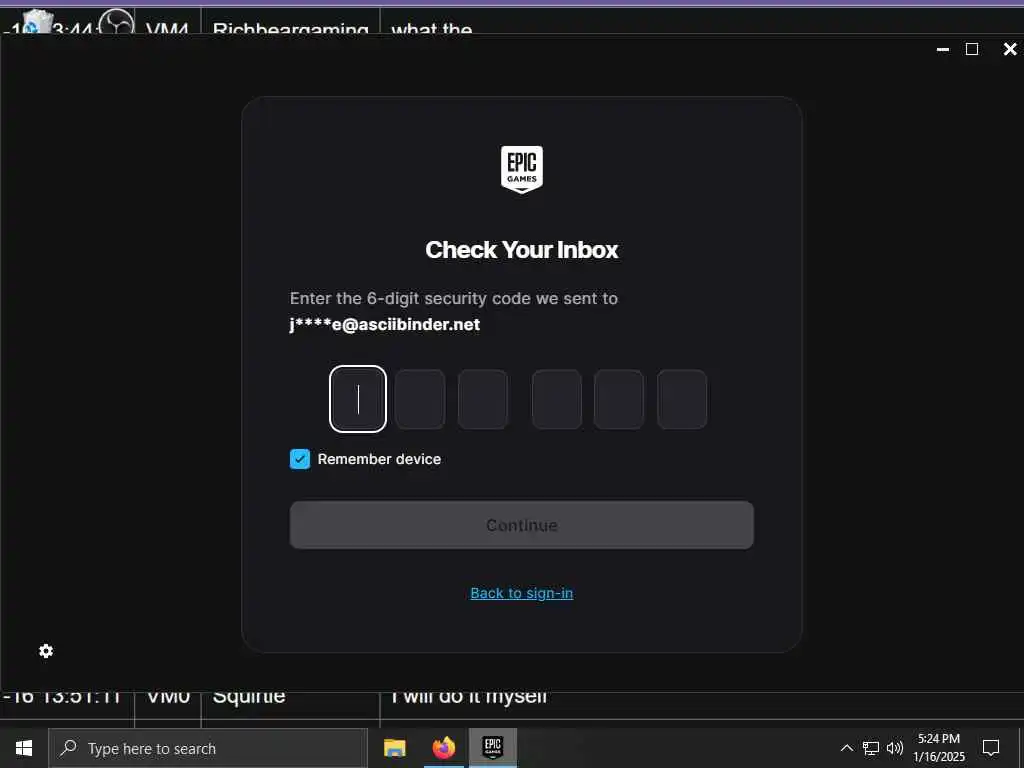Open Firefox from the taskbar
Viewport: 1024px width, 768px height.
coord(444,748)
